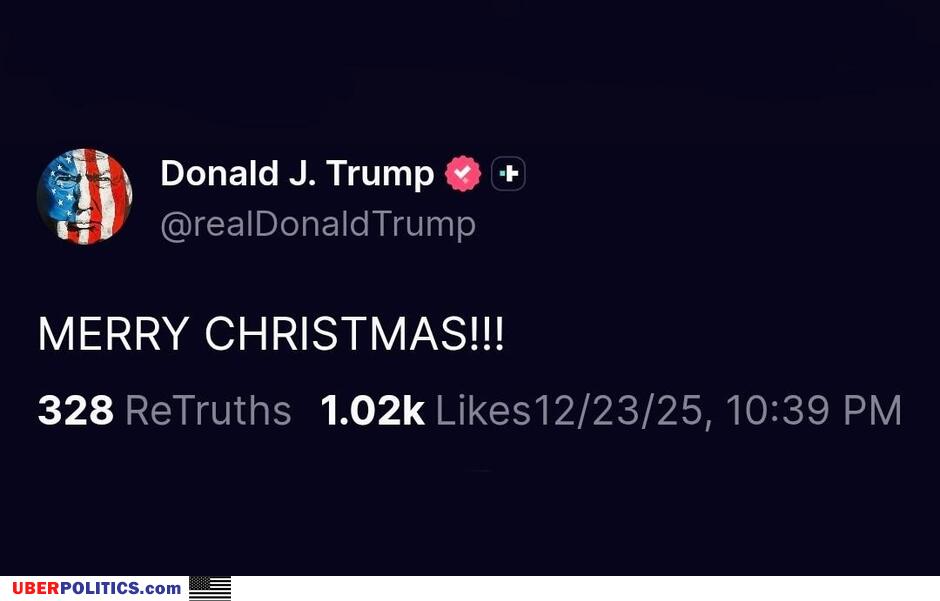Like the post via the Likes count
Screen dimensions: 940x601
tap(372, 410)
